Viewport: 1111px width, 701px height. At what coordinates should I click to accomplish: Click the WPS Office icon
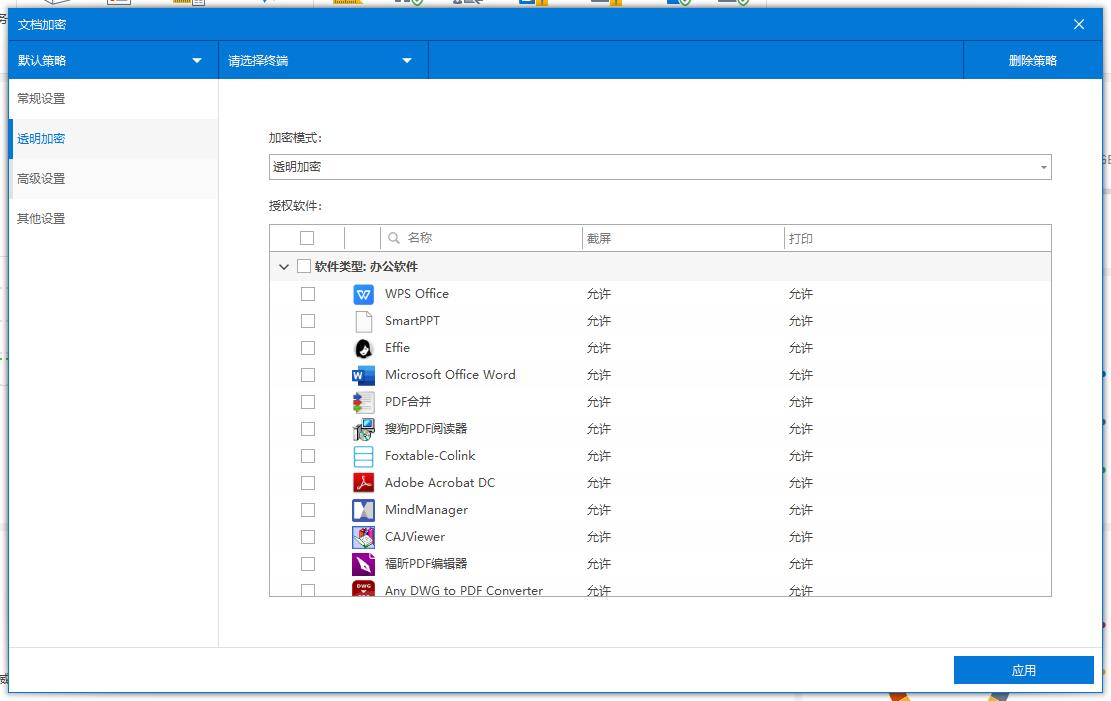(x=363, y=294)
